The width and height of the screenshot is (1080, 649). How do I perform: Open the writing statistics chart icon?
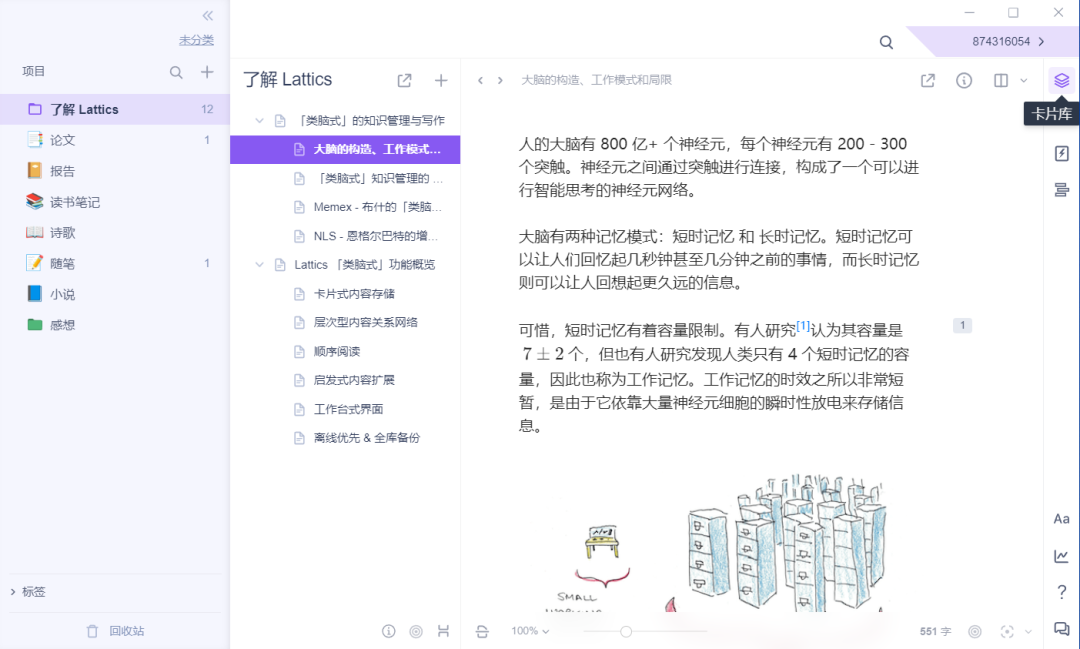pos(1061,555)
